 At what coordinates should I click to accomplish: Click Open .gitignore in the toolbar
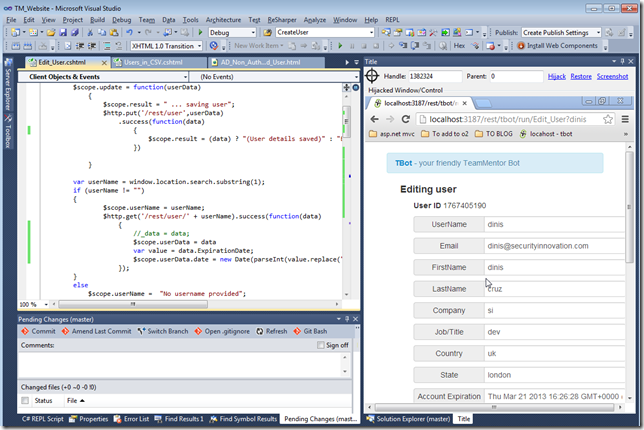coord(228,331)
